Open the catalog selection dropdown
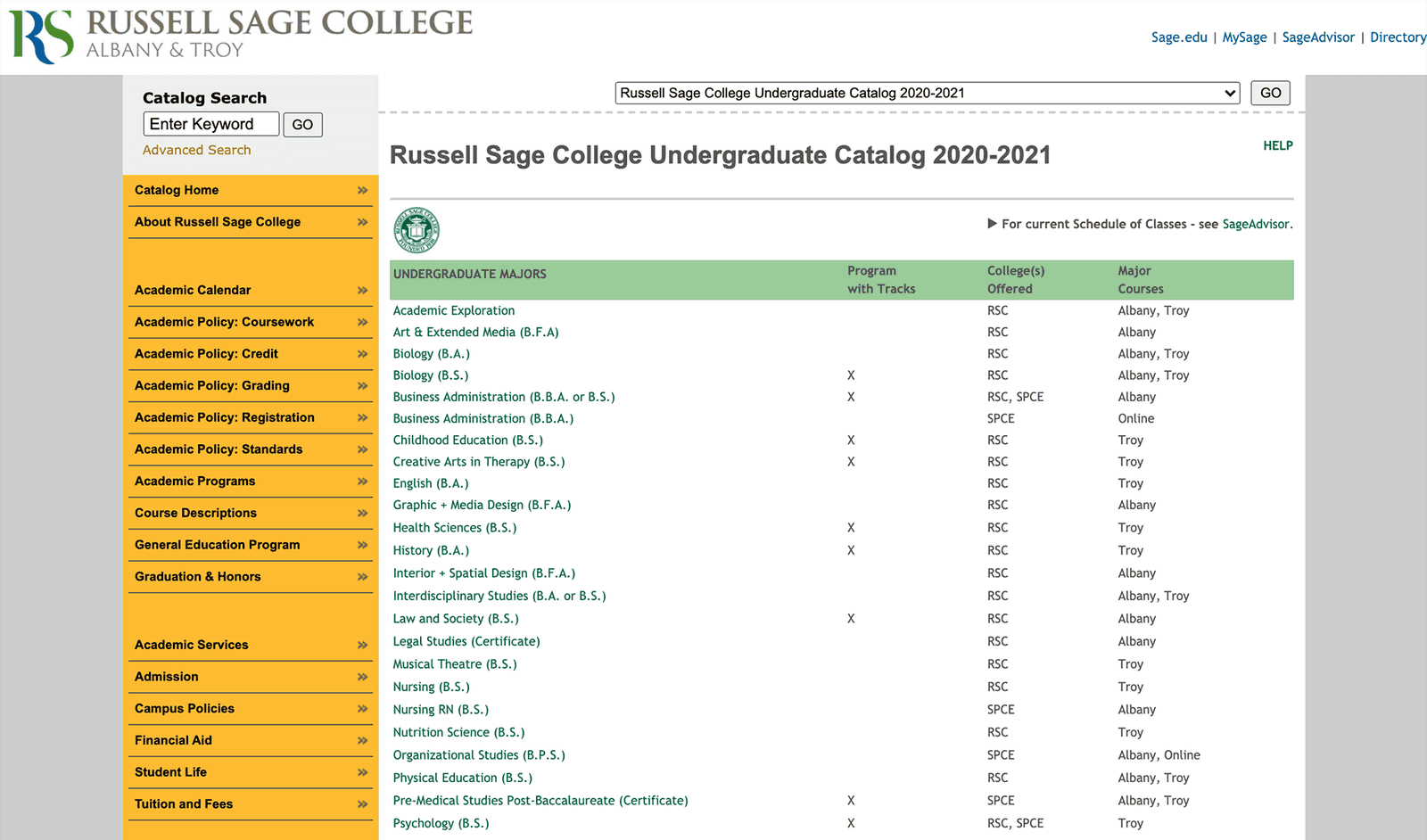 [928, 93]
